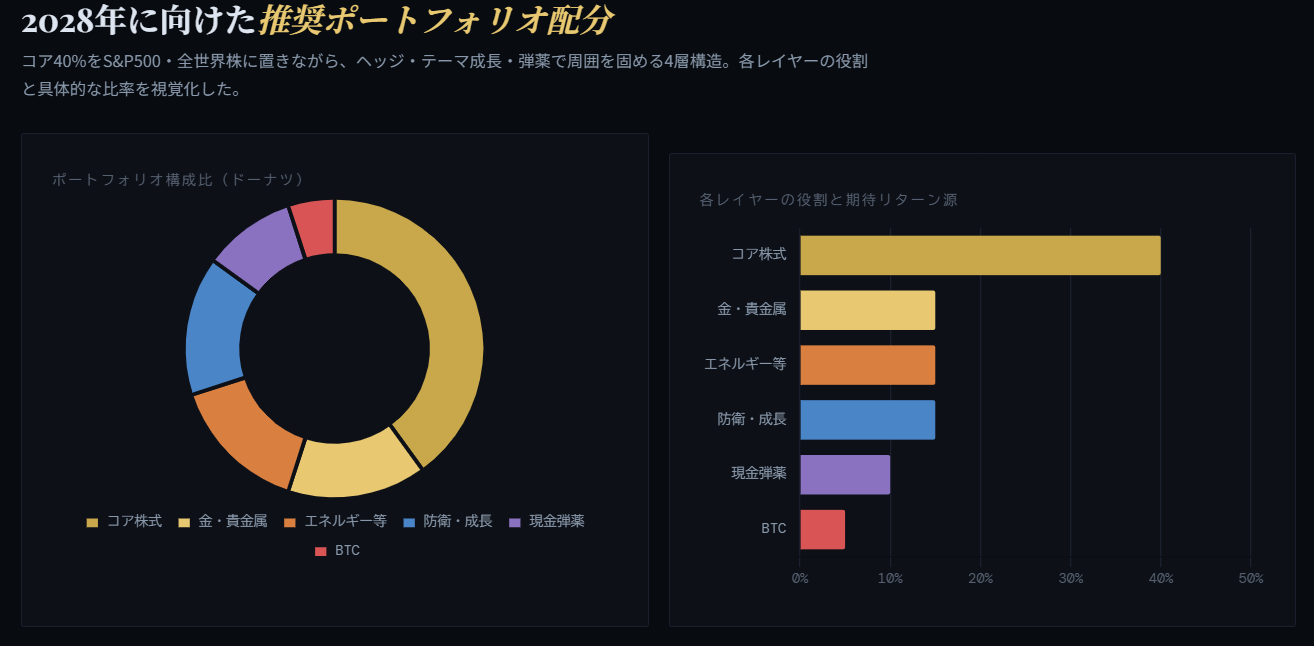Click the purple 現金弾薬 bar
Viewport: 1314px width, 646px height.
tap(845, 474)
